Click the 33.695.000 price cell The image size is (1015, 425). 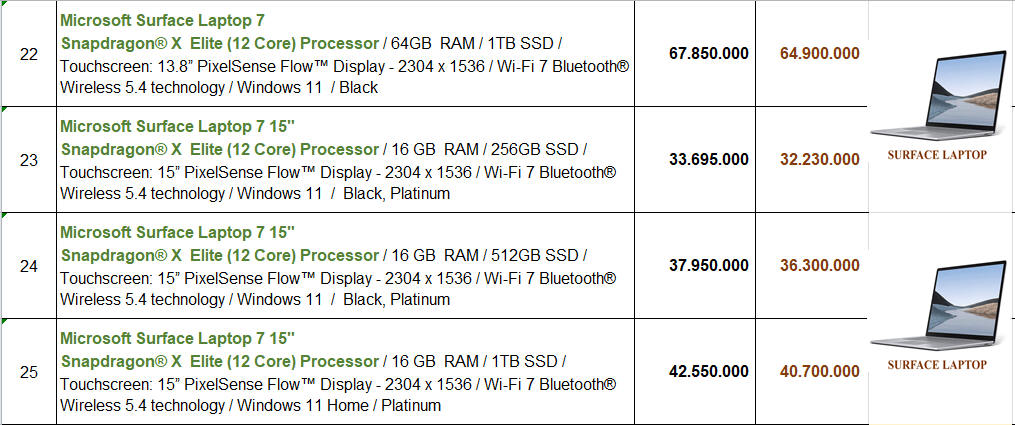pos(695,160)
